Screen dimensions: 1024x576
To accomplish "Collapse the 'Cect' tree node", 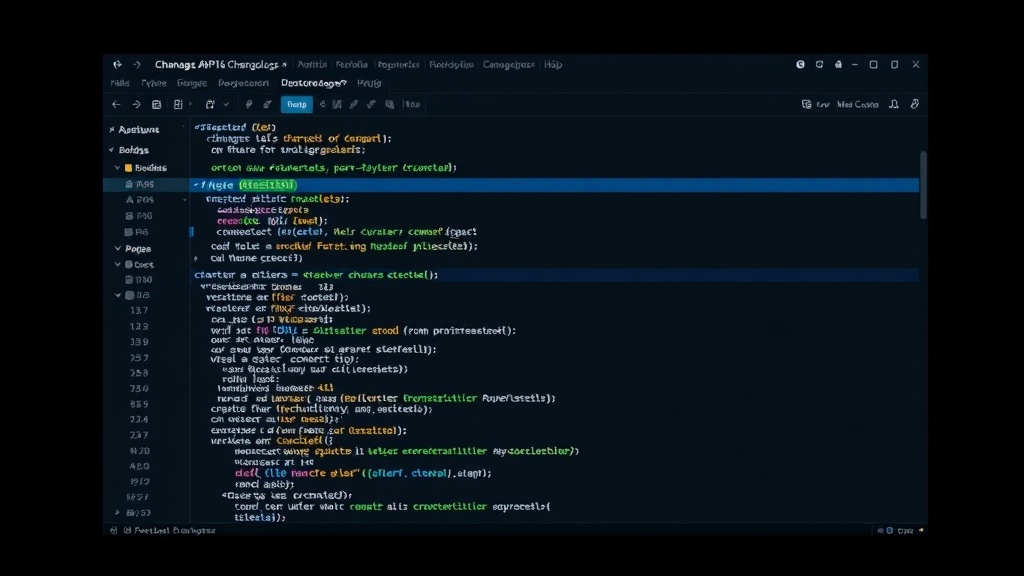I will pos(118,264).
